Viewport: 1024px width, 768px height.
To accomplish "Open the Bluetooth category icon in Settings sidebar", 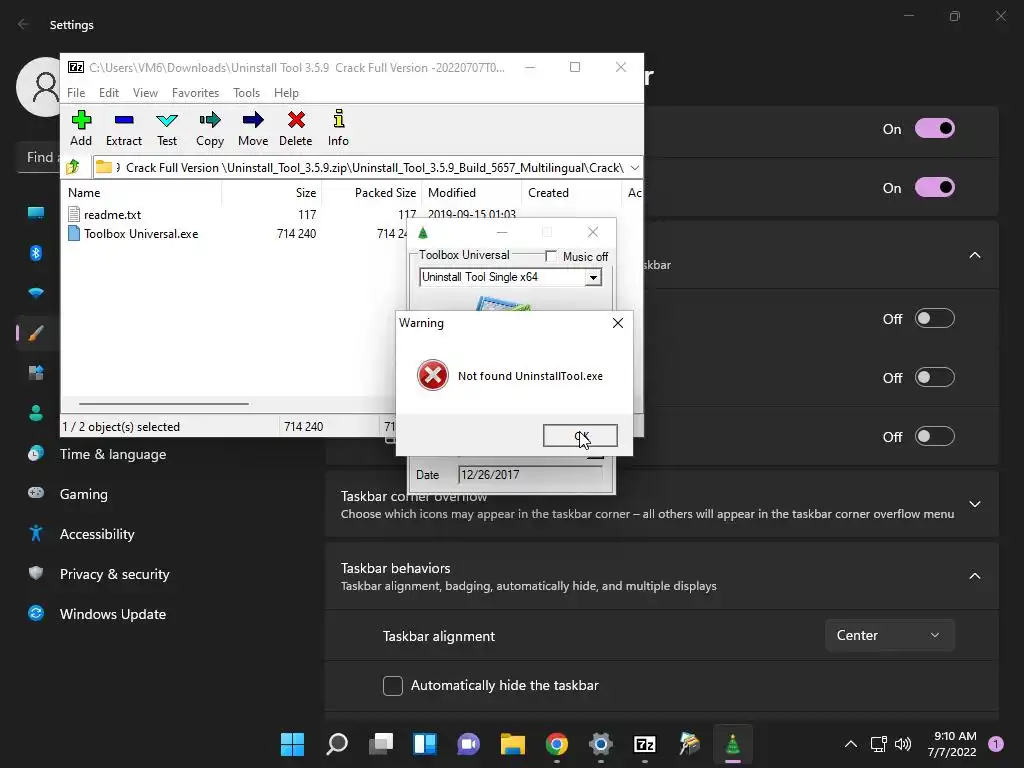I will tap(36, 253).
